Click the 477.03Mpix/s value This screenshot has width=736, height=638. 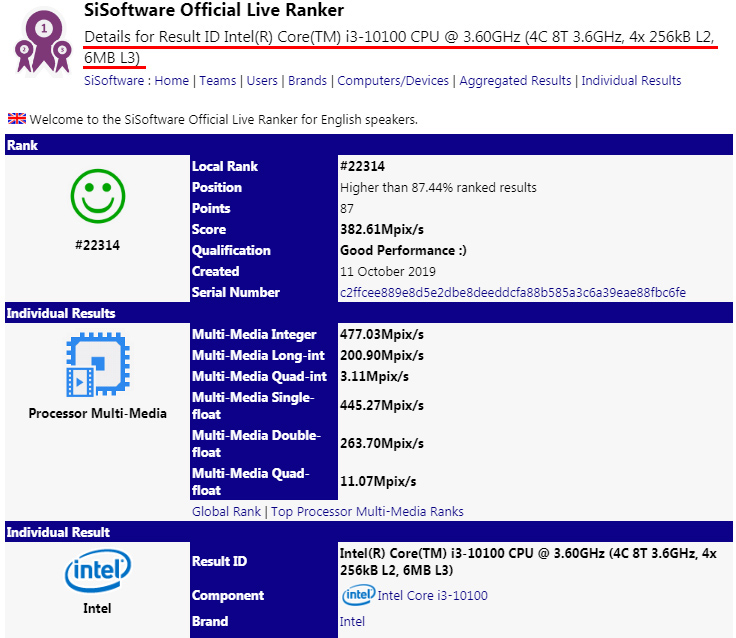(382, 334)
